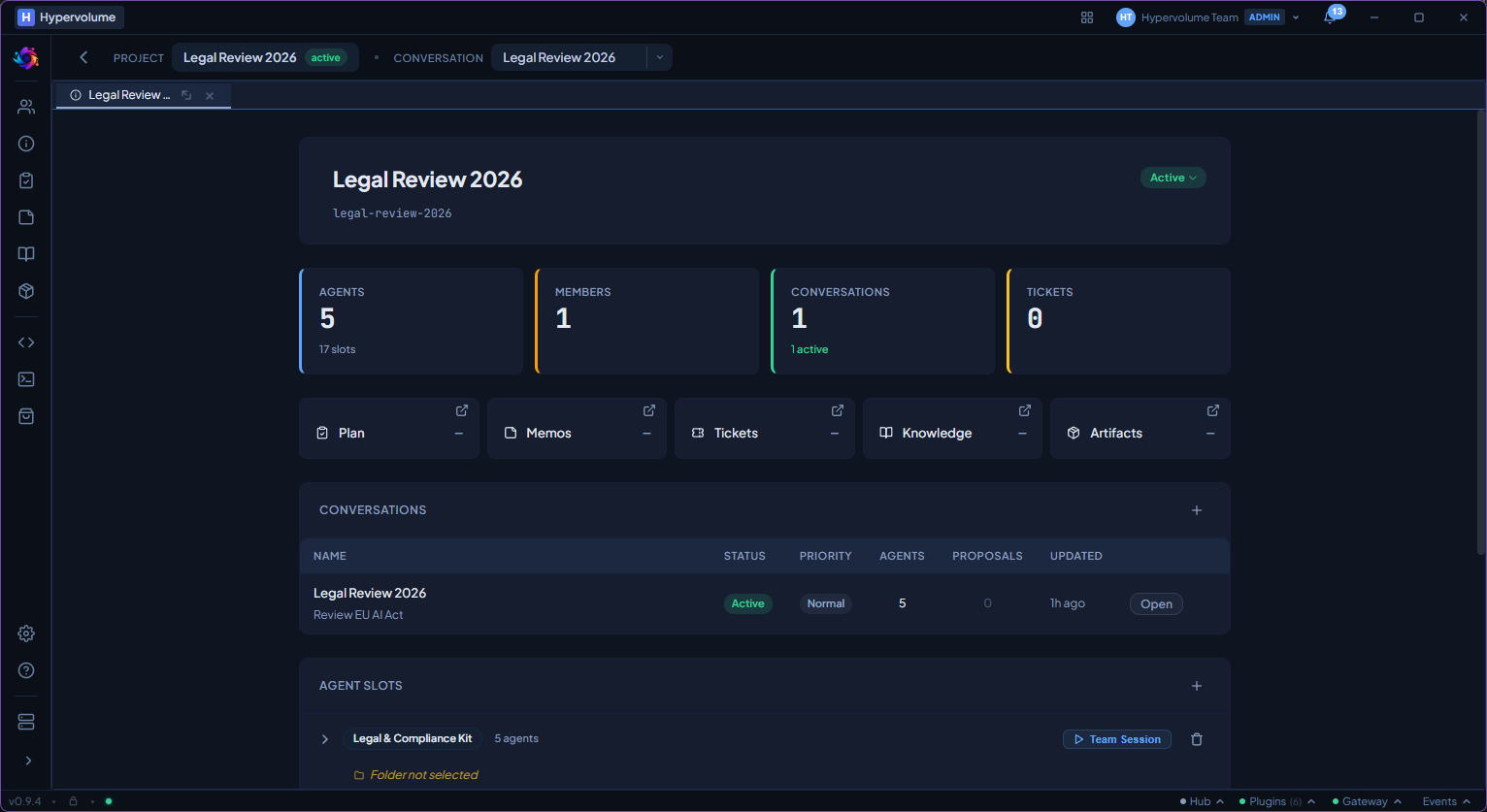The width and height of the screenshot is (1487, 812).
Task: Expand the left sidebar with chevron
Action: coord(27,761)
